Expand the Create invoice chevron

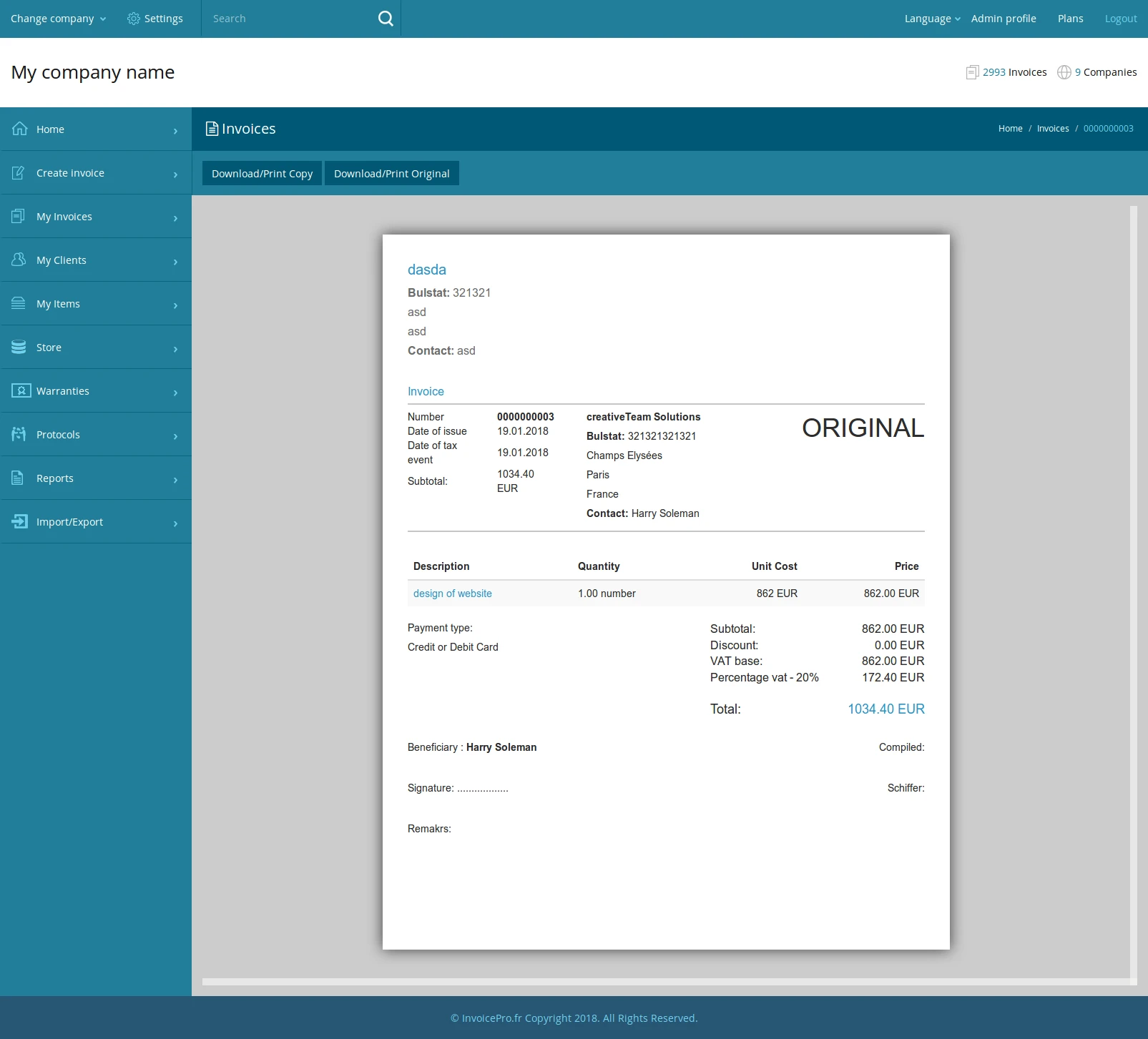(x=175, y=174)
